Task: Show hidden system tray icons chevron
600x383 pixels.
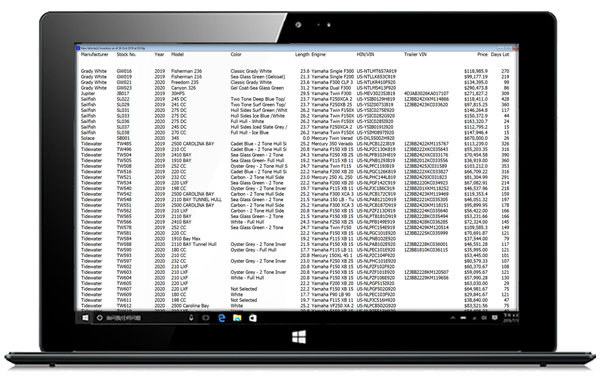Action: (x=453, y=318)
